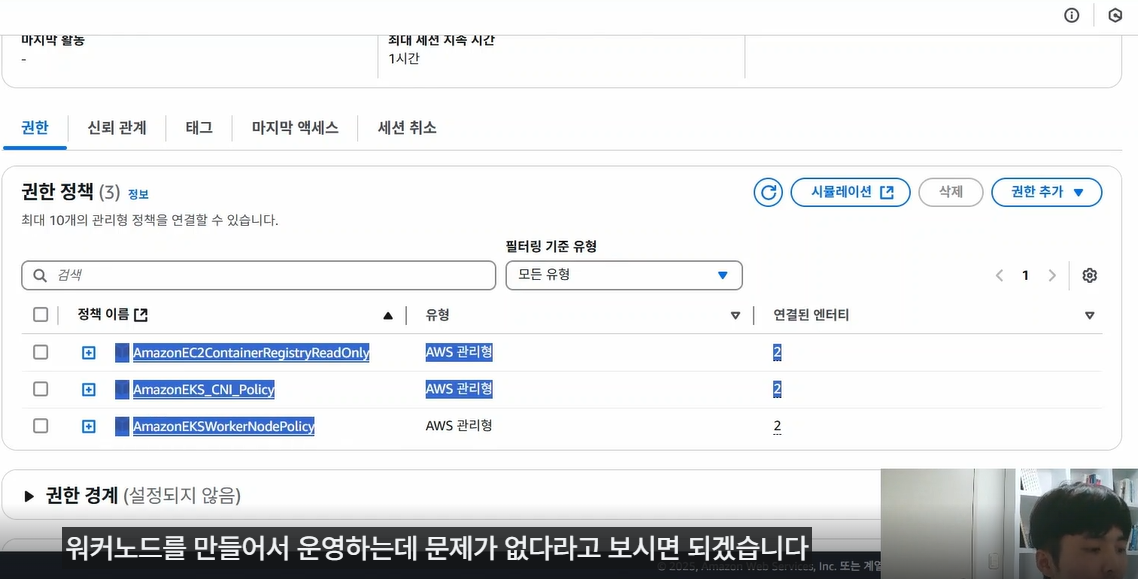
Task: Expand AmazonEC2ContainerRegistryReadOnly policy details
Action: [89, 353]
